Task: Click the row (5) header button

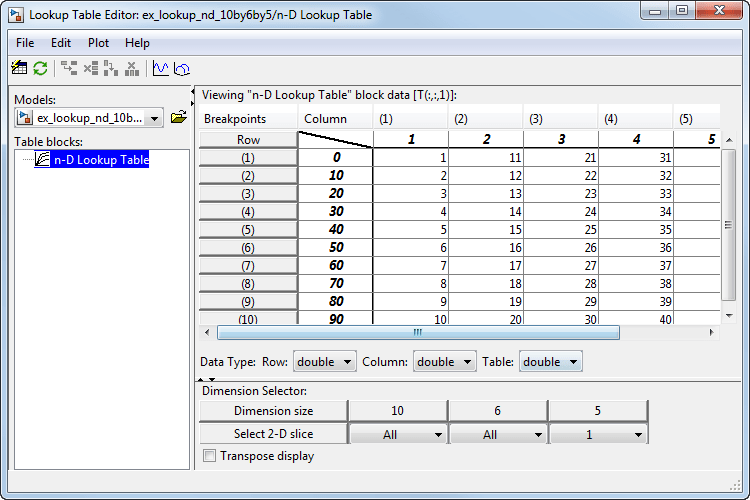Action: (248, 230)
